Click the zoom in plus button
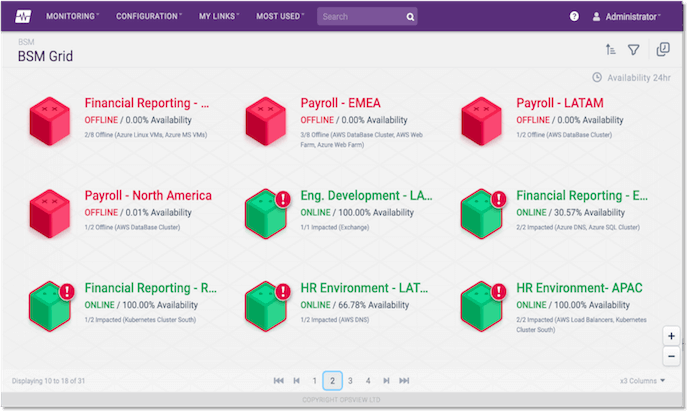The image size is (687, 411). [x=671, y=335]
